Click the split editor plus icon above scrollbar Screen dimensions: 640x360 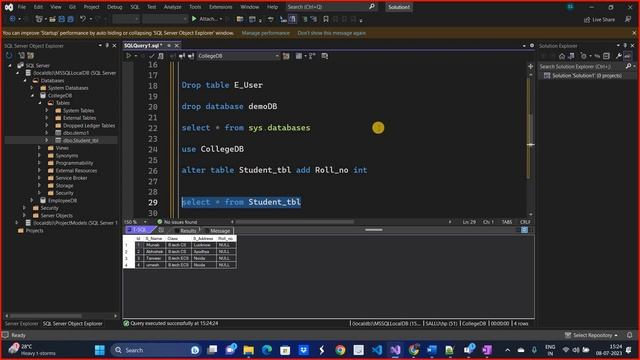click(531, 66)
